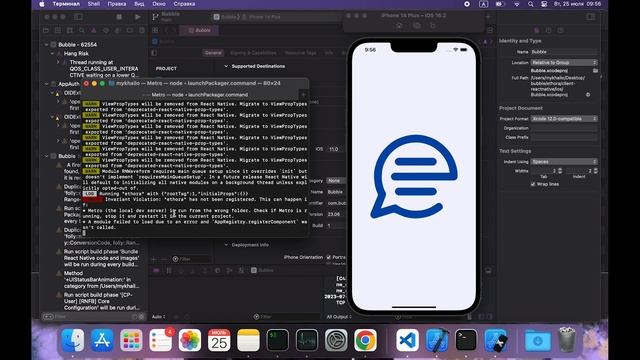
Task: Toggle Xcode navigator sidebar visibility
Action: pyautogui.click(x=78, y=17)
